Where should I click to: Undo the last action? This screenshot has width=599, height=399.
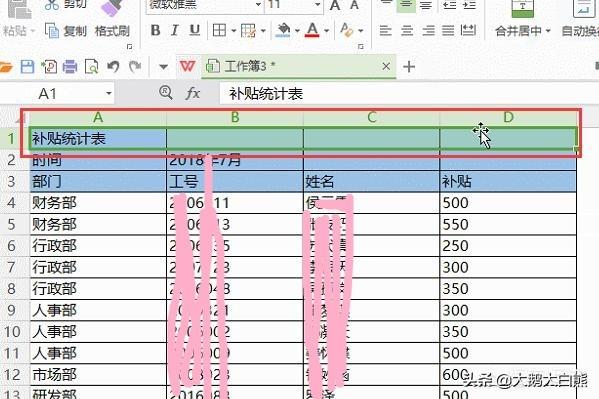coord(113,67)
